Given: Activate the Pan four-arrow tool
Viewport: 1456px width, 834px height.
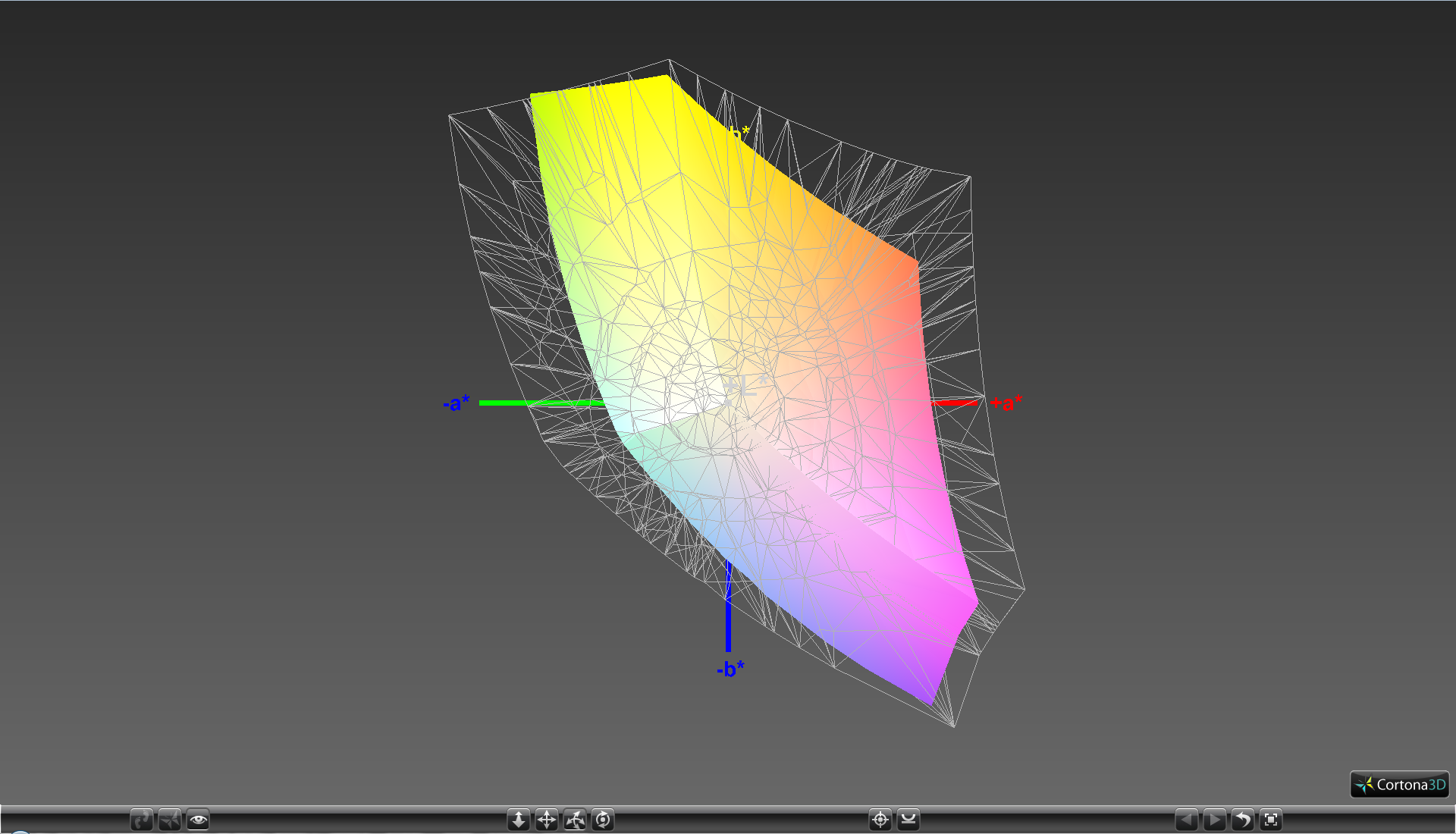Looking at the screenshot, I should tap(547, 820).
